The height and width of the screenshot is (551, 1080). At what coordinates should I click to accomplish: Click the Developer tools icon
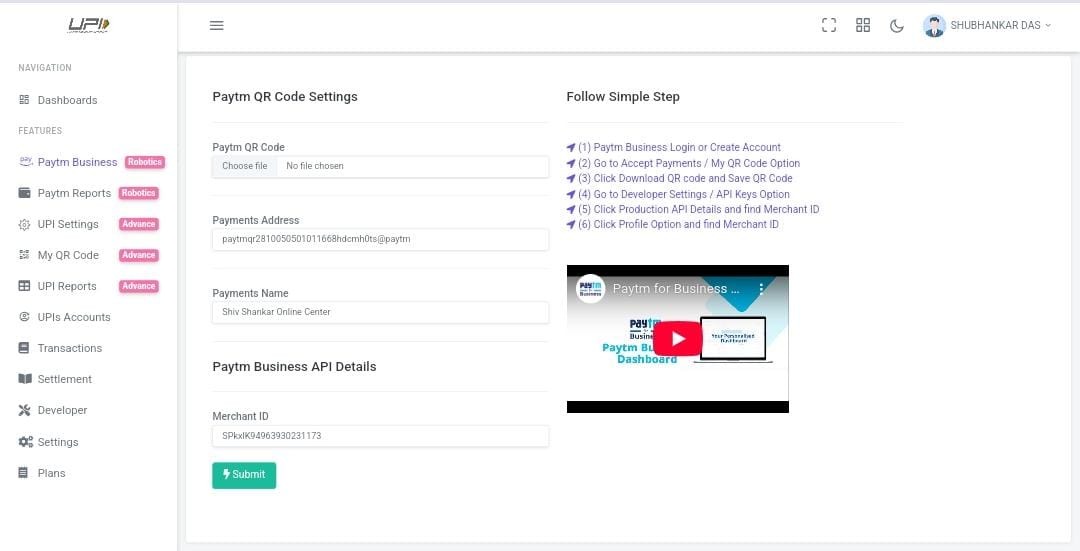24,410
